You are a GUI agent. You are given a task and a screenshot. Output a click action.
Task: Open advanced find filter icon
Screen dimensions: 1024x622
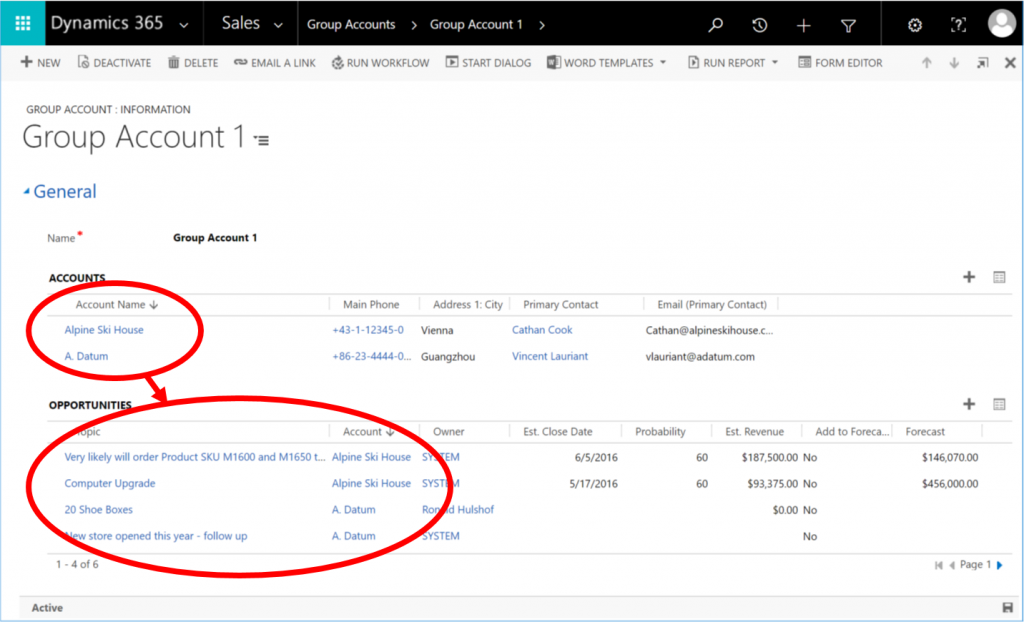(x=848, y=25)
